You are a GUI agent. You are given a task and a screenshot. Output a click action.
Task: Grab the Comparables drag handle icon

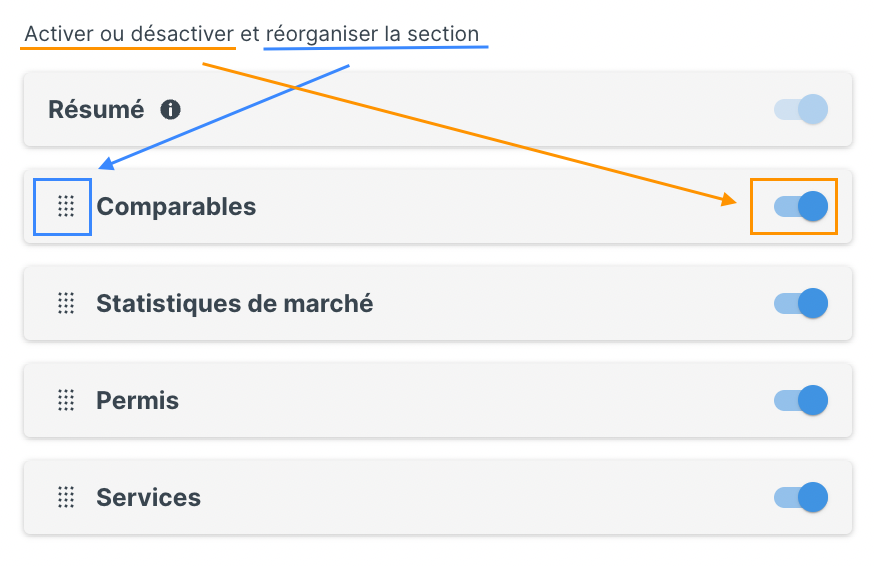click(66, 206)
